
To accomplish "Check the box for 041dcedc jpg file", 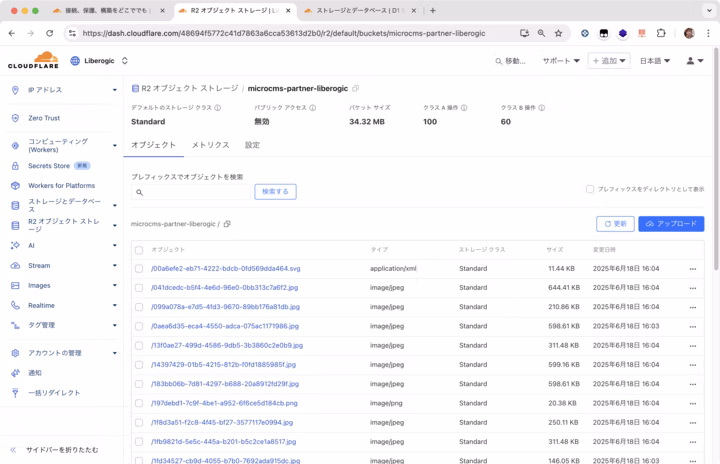I will tap(139, 288).
